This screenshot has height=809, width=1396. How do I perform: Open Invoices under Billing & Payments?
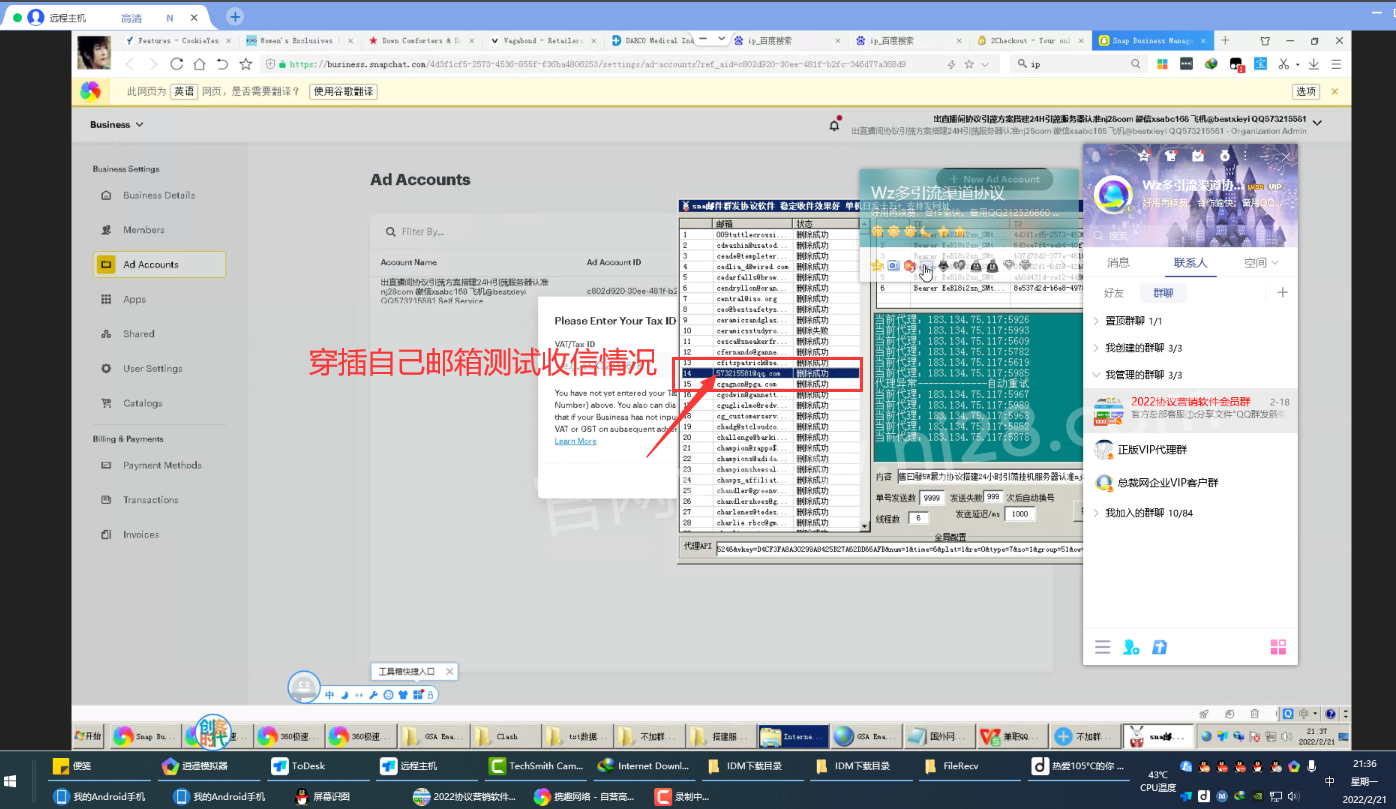pyautogui.click(x=141, y=535)
